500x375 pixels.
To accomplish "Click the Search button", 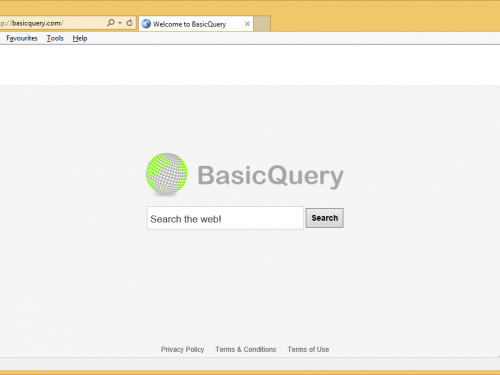I will [325, 218].
